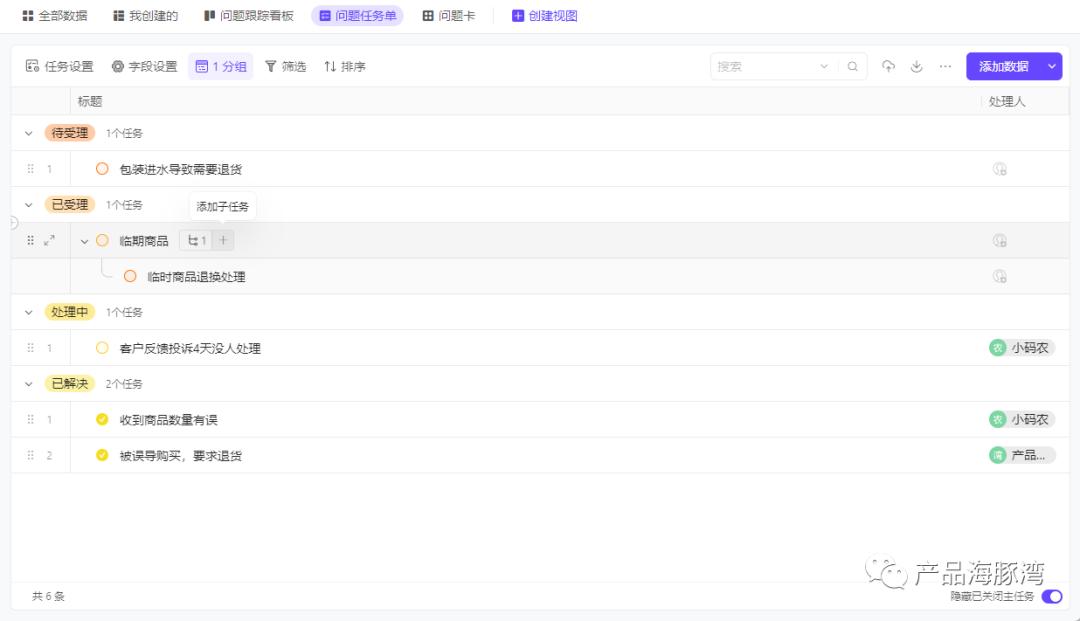The width and height of the screenshot is (1080, 621).
Task: Switch to the 问题跟踪看板 view tab
Action: click(249, 16)
